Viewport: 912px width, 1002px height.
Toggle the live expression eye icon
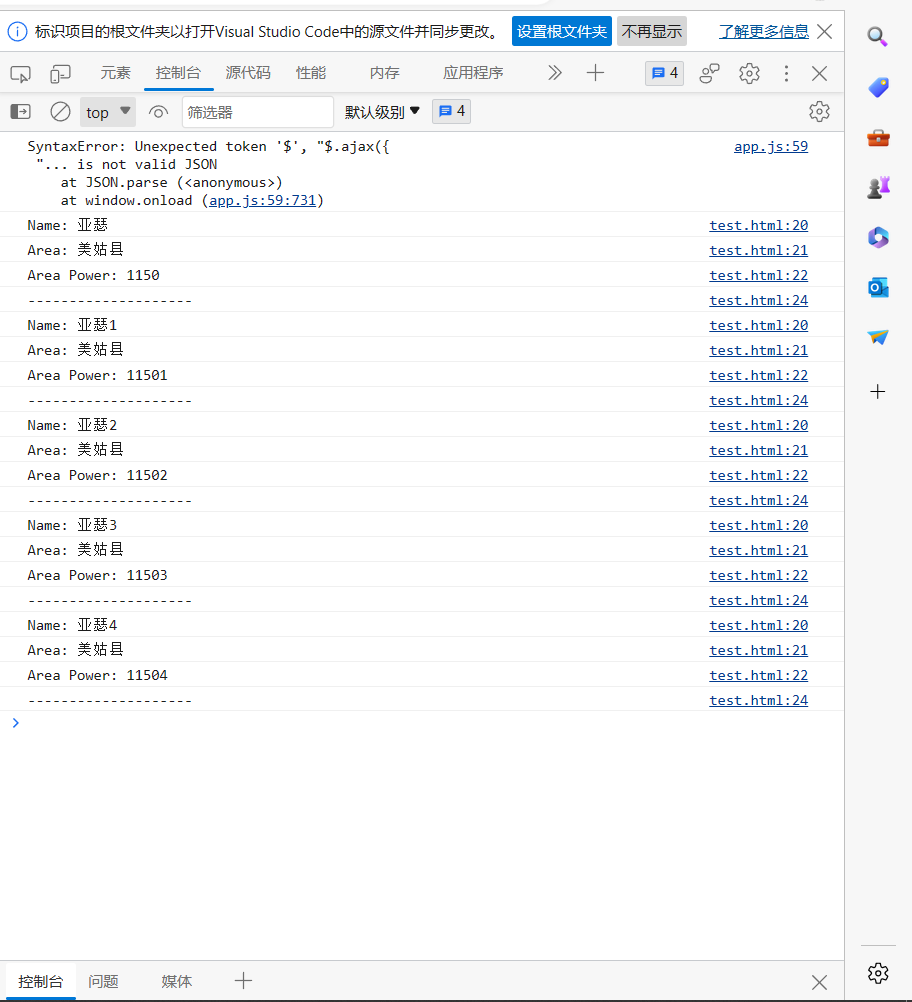point(158,112)
